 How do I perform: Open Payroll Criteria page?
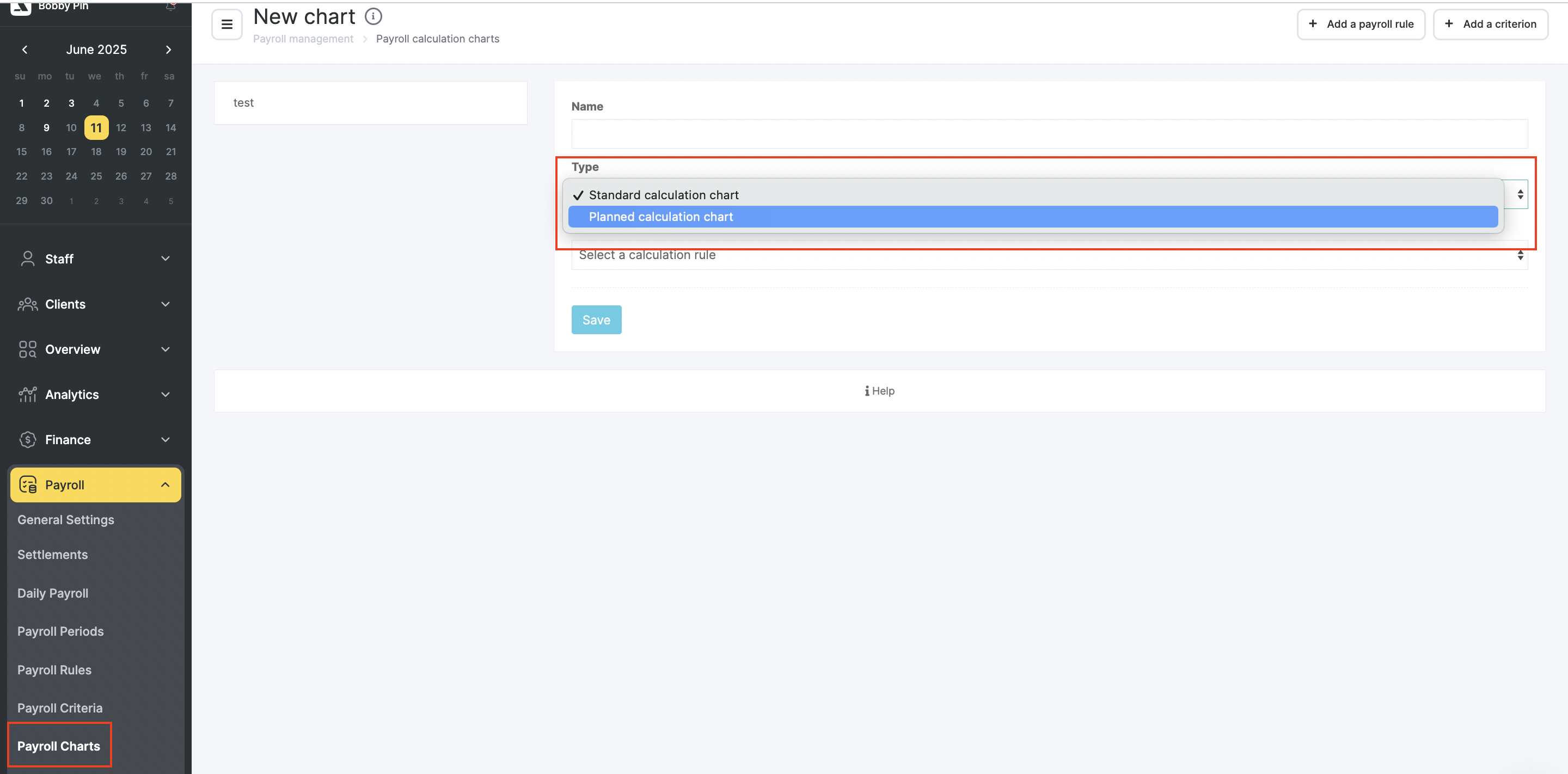coord(60,708)
